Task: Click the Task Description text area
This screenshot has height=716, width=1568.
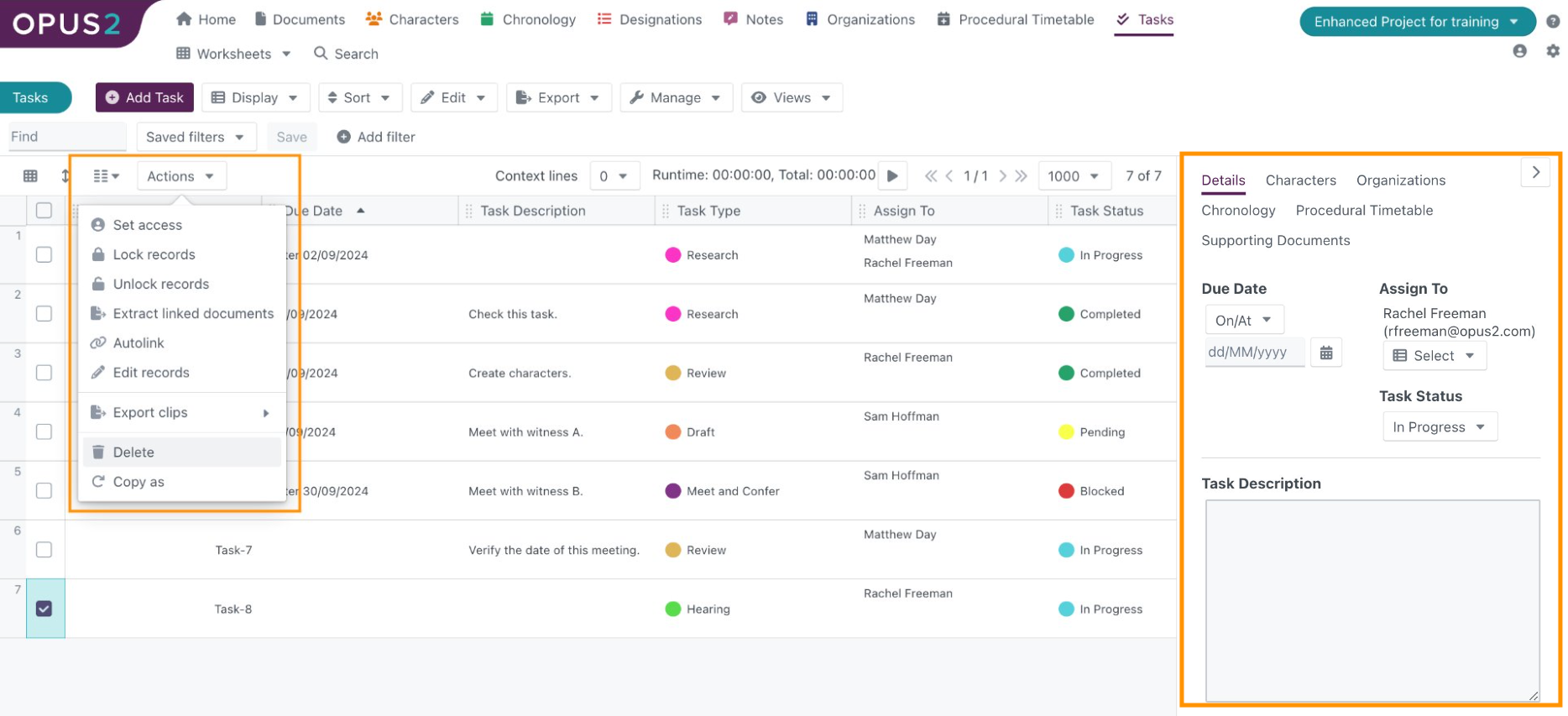Action: (1372, 600)
